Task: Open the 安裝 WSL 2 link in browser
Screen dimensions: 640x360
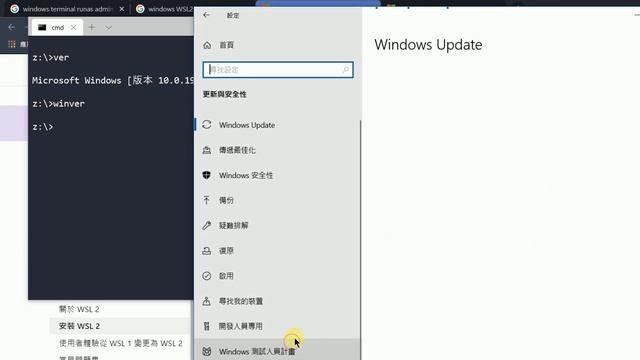Action: tap(79, 326)
